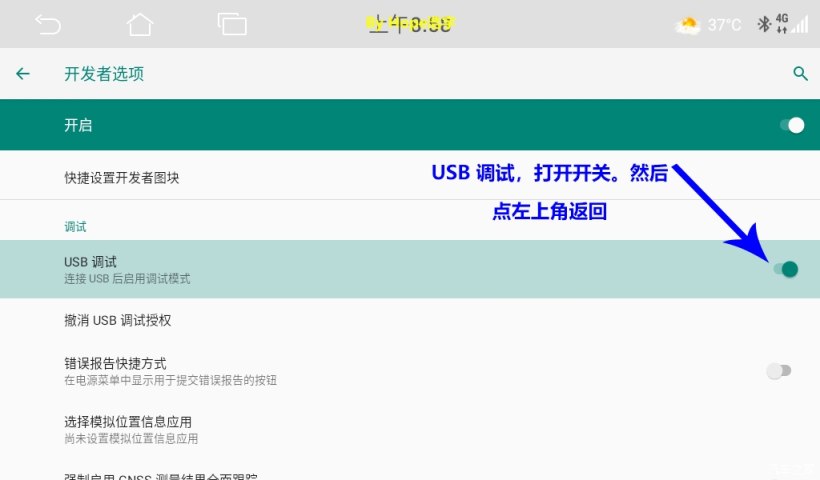Screen dimensions: 820x480
Task: Tap the clock in the status bar
Action: [x=410, y=24]
